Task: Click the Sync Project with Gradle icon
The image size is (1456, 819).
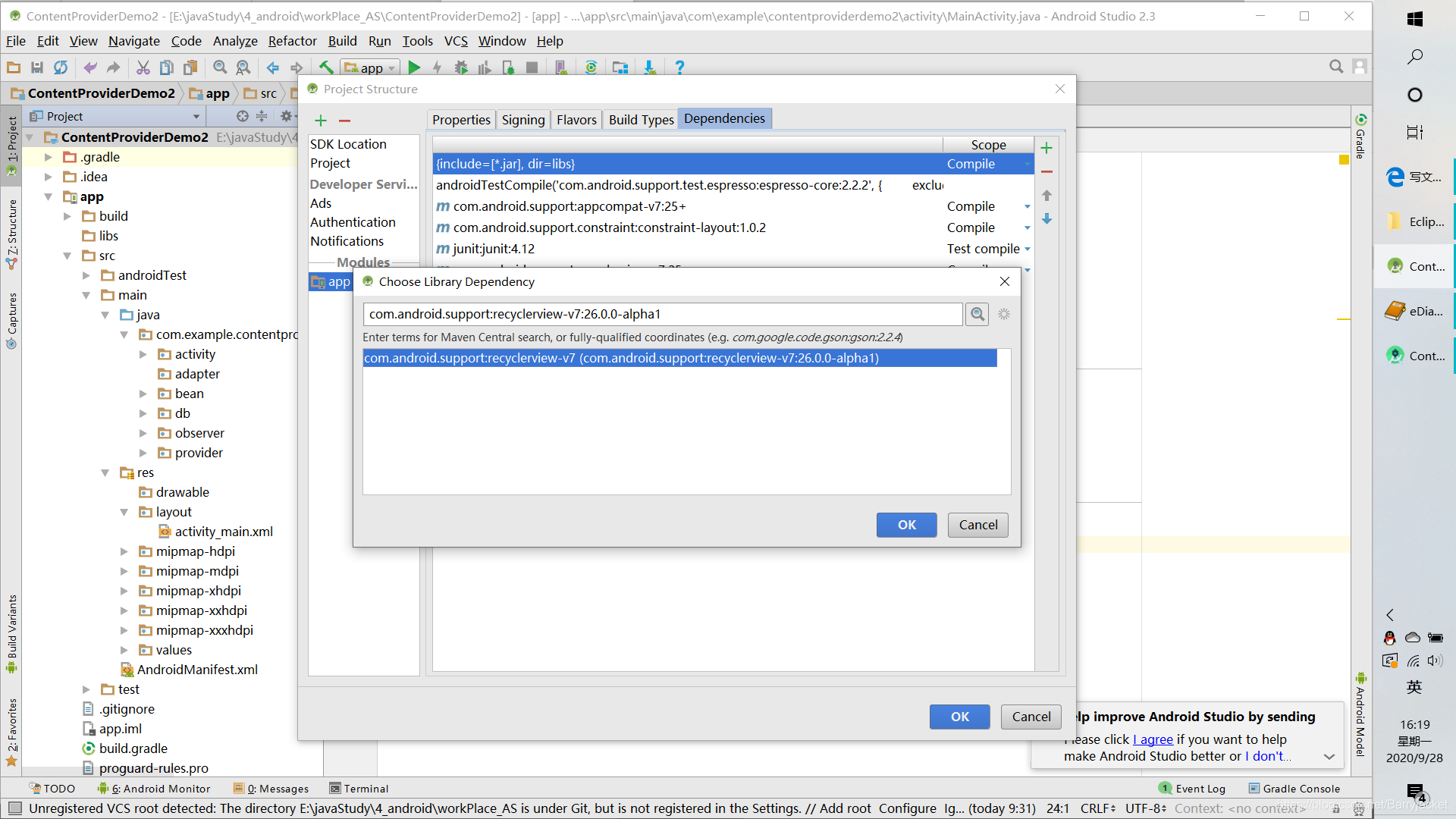Action: pos(591,67)
